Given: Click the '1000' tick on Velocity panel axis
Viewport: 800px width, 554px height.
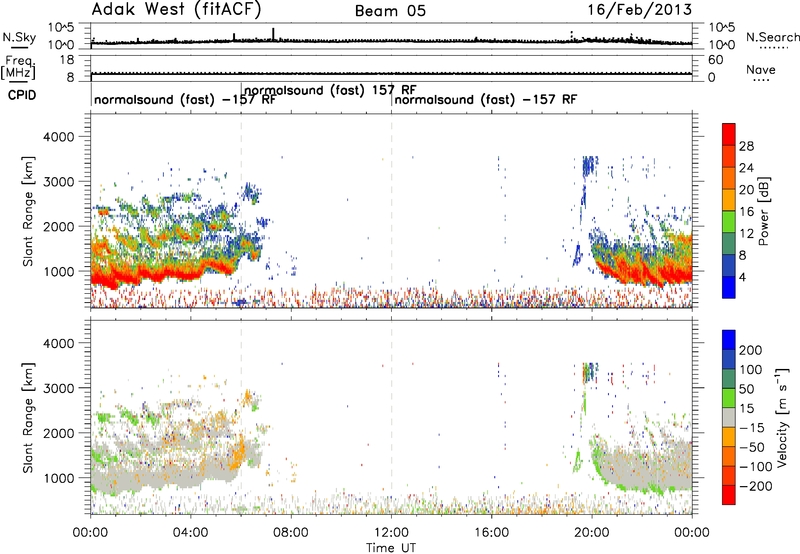Looking at the screenshot, I should pyautogui.click(x=58, y=478).
